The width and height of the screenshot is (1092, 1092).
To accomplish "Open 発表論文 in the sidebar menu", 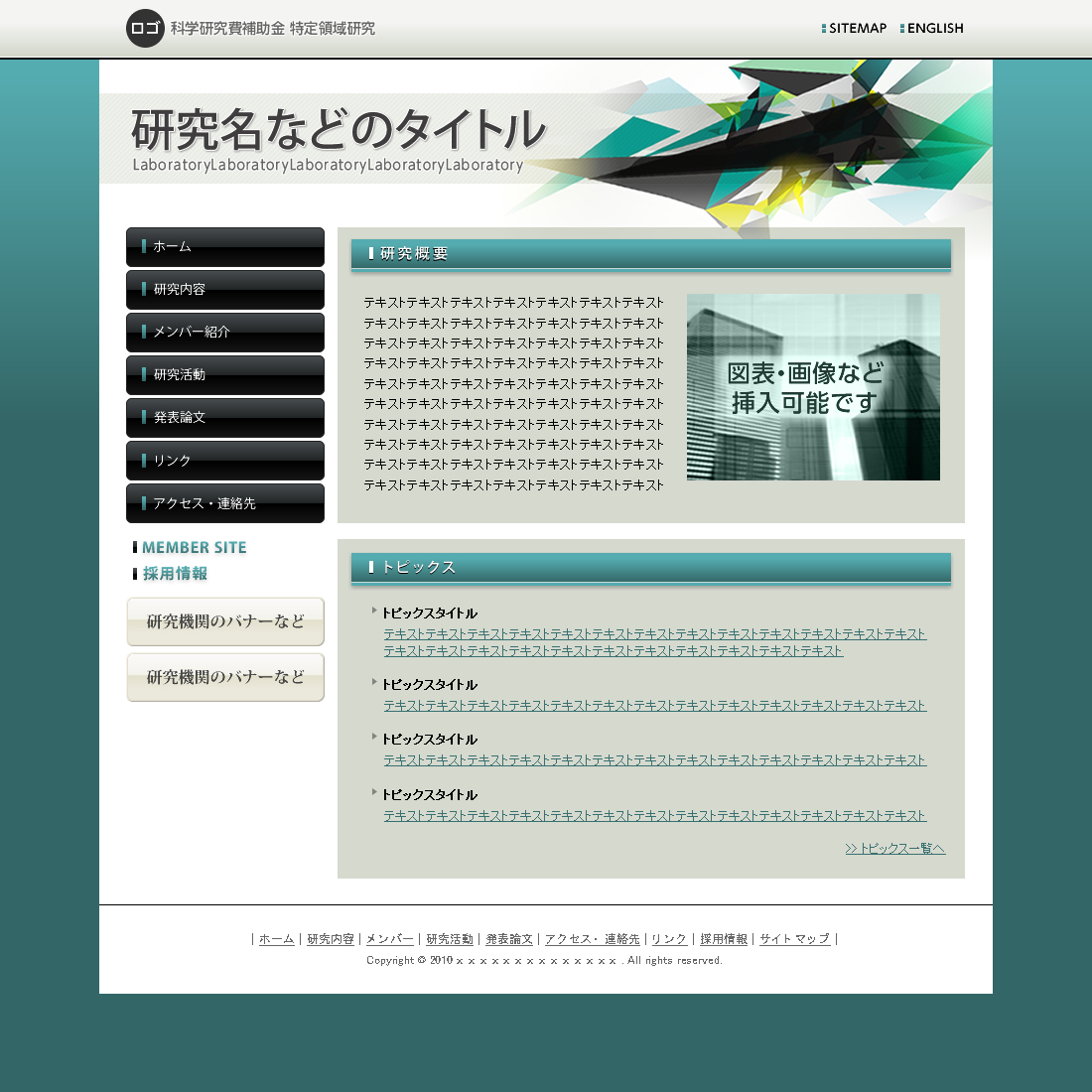I will (x=225, y=418).
